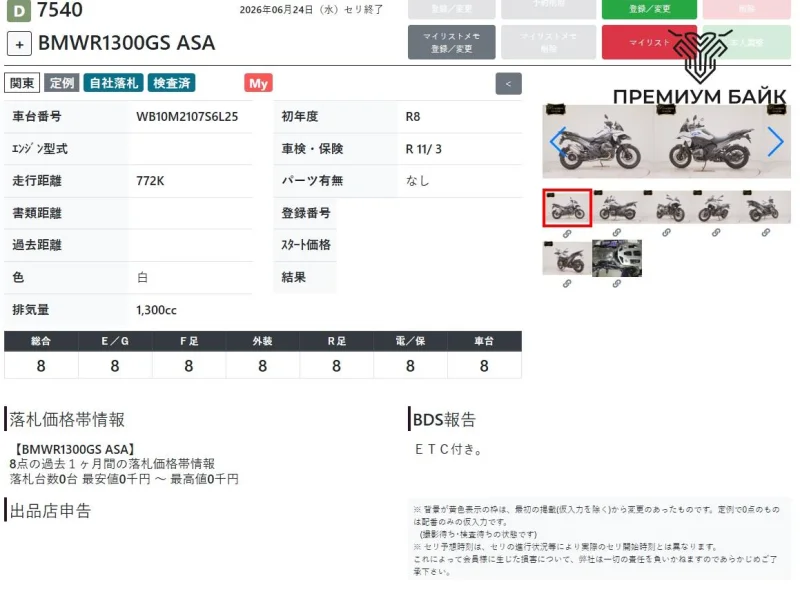The height and width of the screenshot is (600, 800).
Task: Expand details with the plus button beside BMWR1300GS ASA
Action: click(x=19, y=44)
